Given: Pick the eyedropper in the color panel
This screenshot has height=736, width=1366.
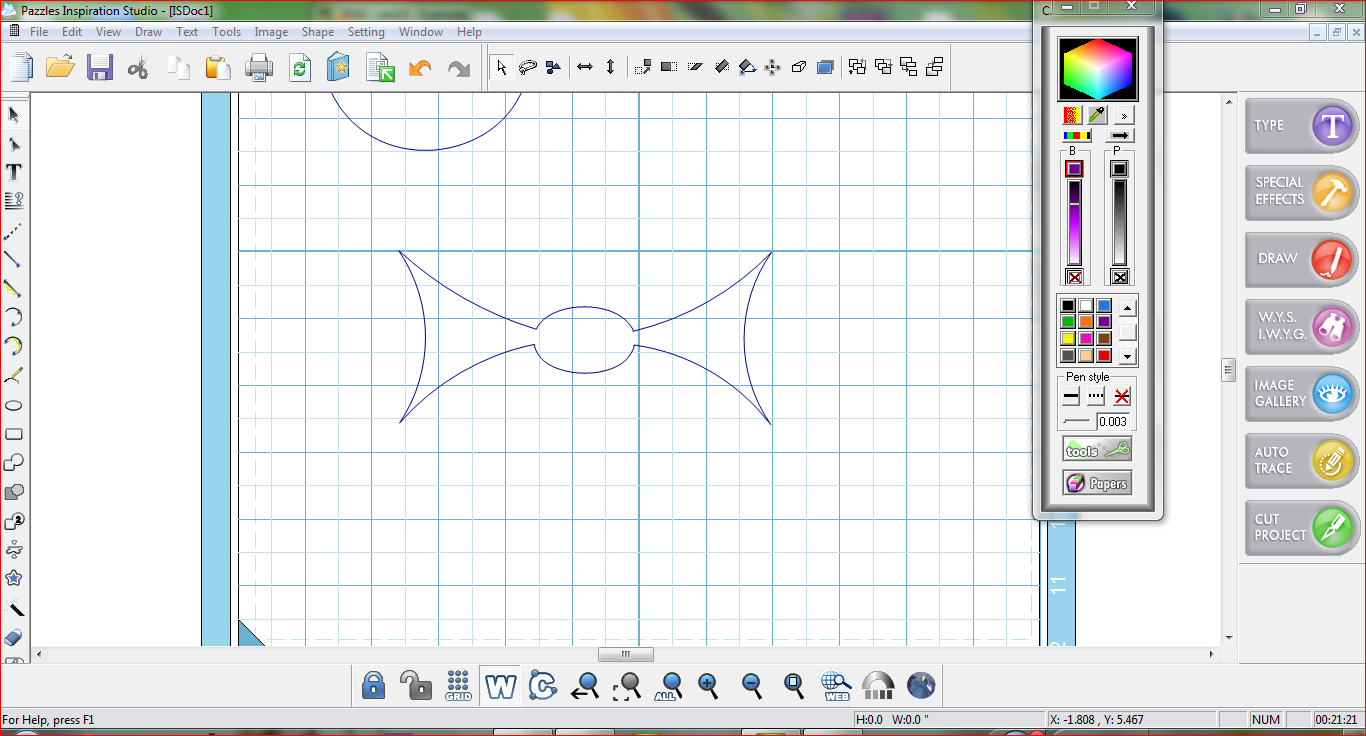Looking at the screenshot, I should 1097,115.
